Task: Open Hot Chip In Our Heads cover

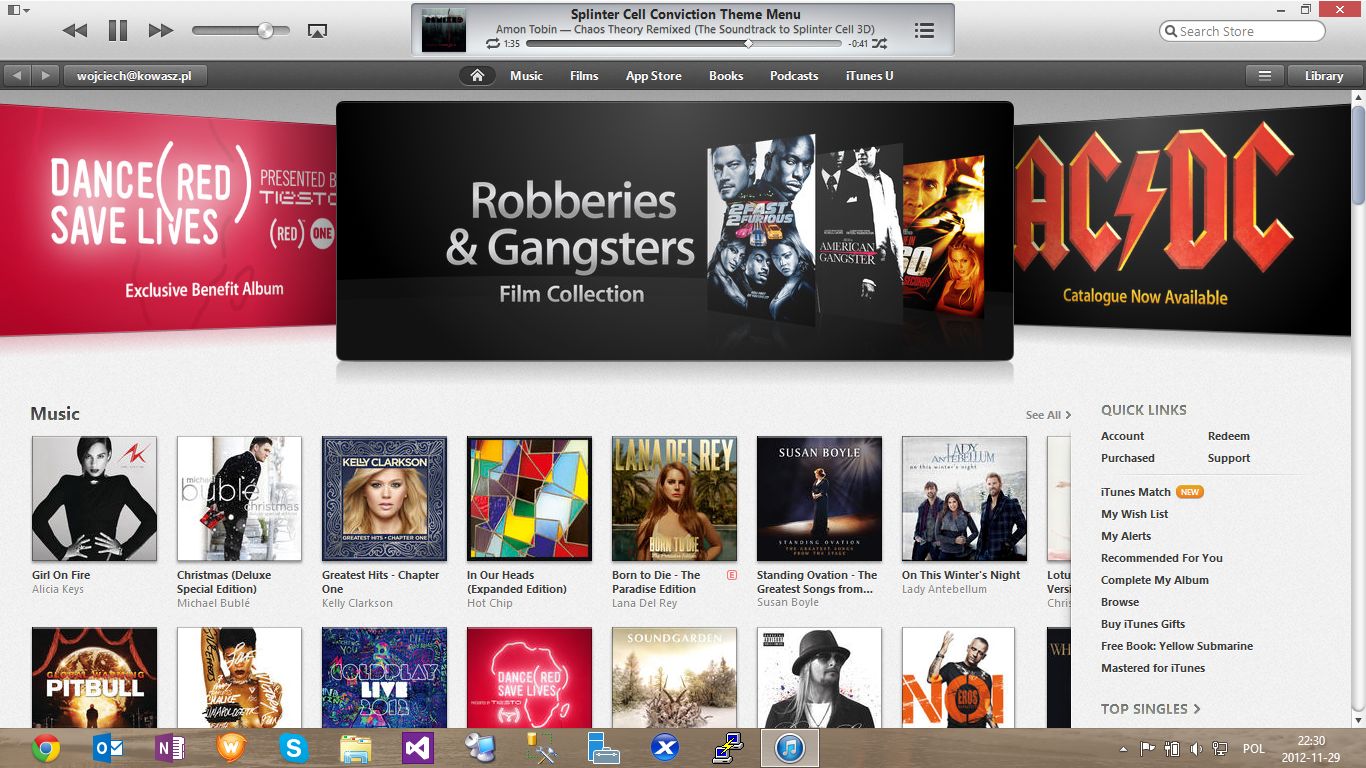Action: click(529, 498)
